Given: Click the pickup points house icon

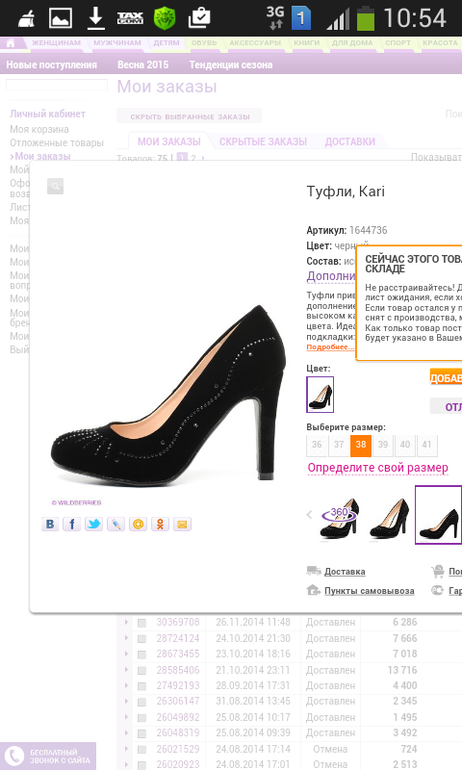Looking at the screenshot, I should [313, 590].
